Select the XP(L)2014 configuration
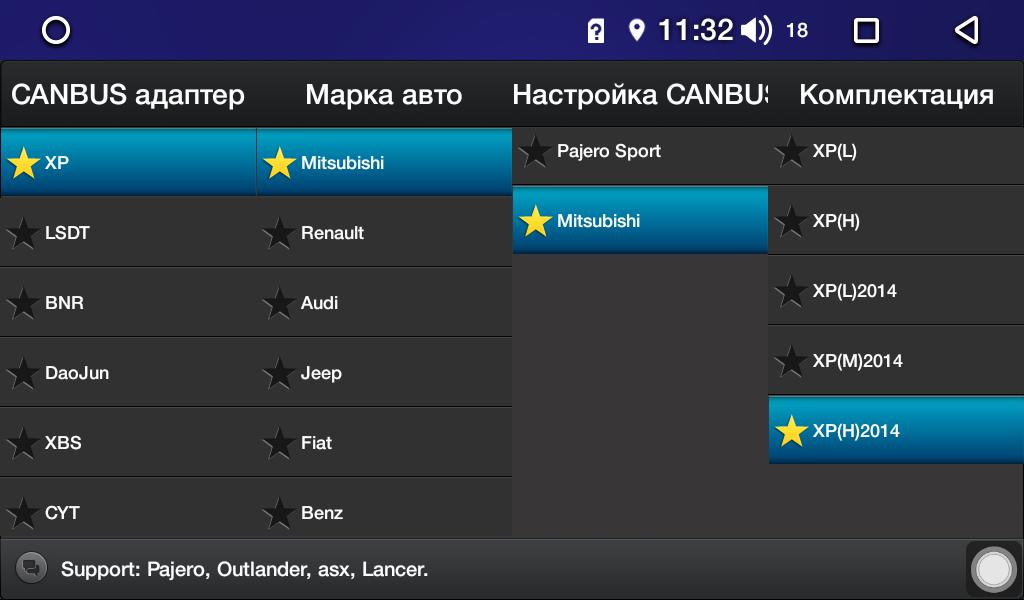 click(x=896, y=291)
